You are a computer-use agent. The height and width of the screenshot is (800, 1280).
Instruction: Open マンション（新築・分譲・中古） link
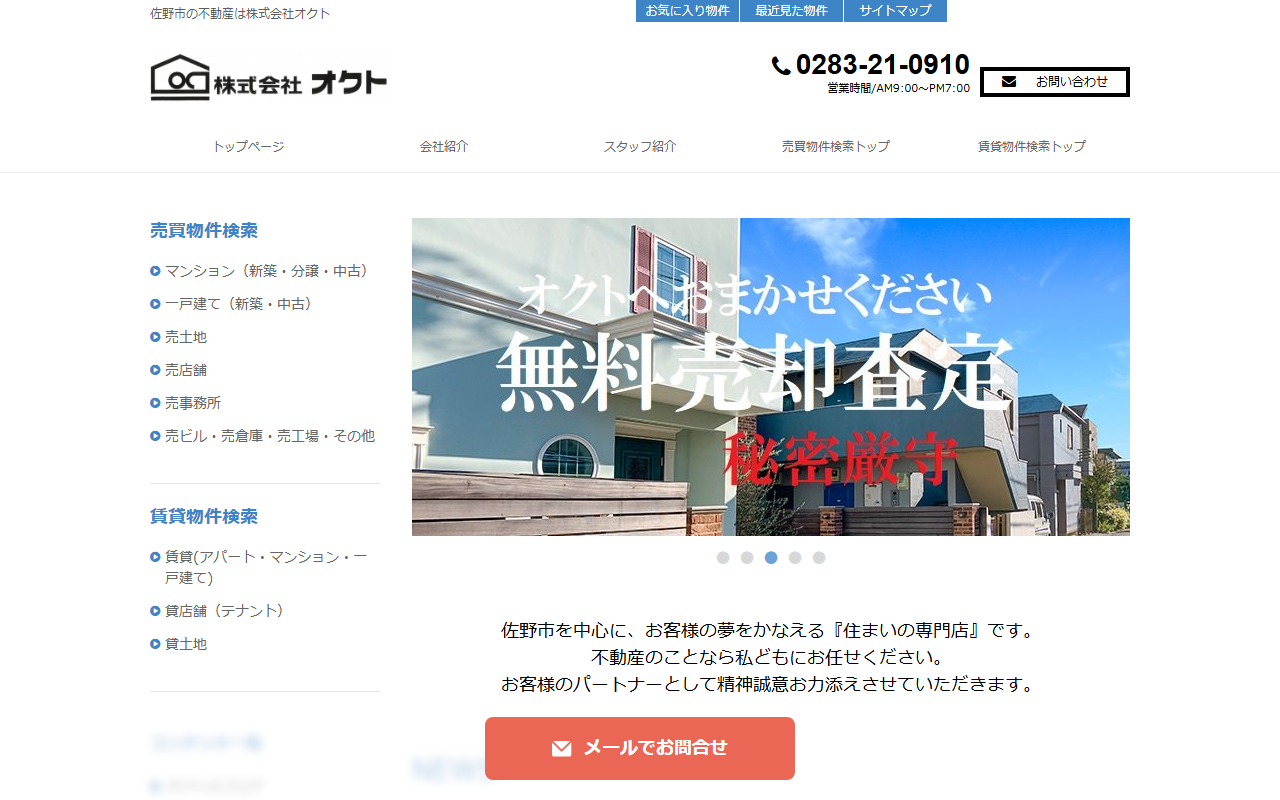tap(270, 271)
